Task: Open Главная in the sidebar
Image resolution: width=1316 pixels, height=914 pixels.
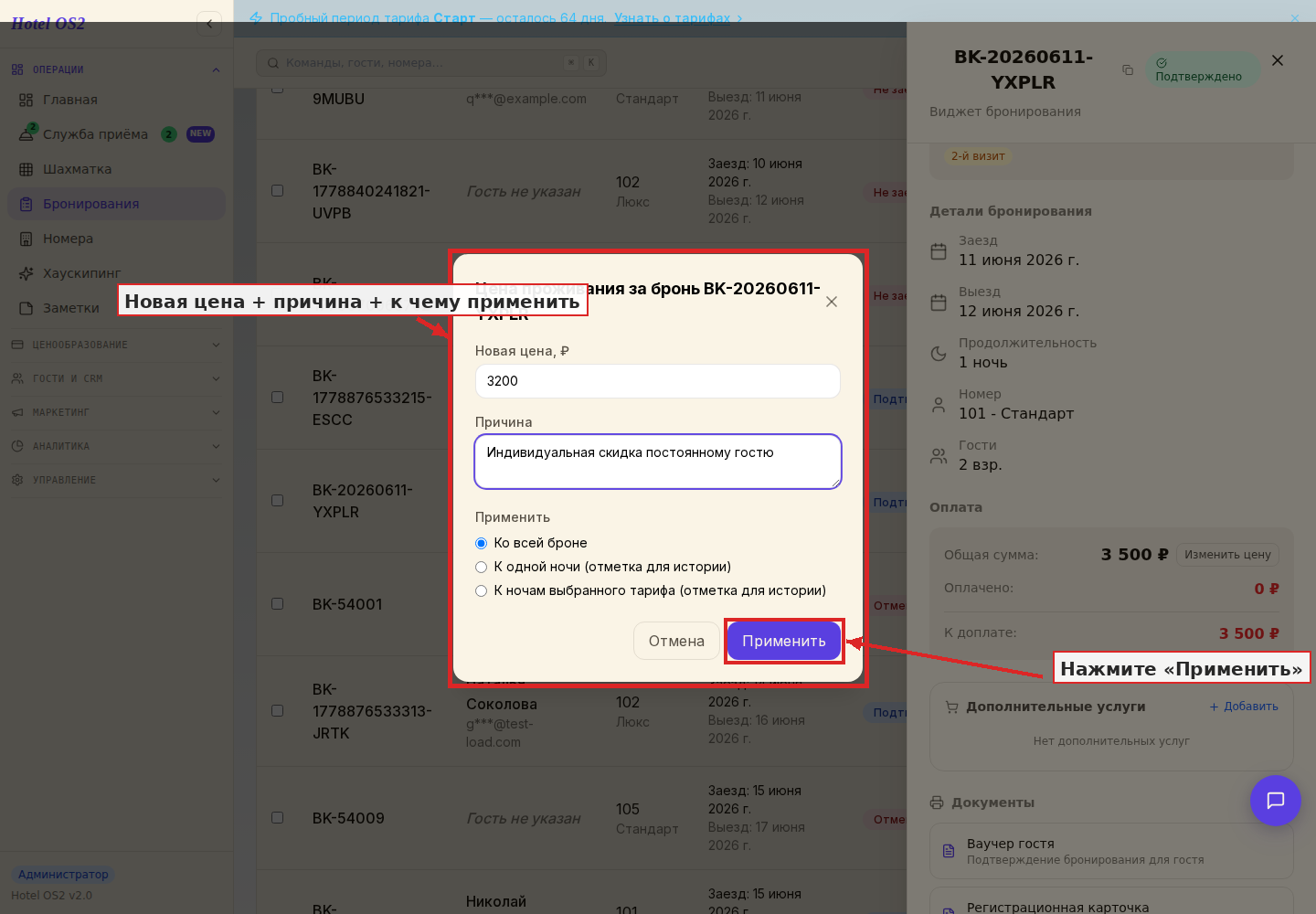Action: 116,100
